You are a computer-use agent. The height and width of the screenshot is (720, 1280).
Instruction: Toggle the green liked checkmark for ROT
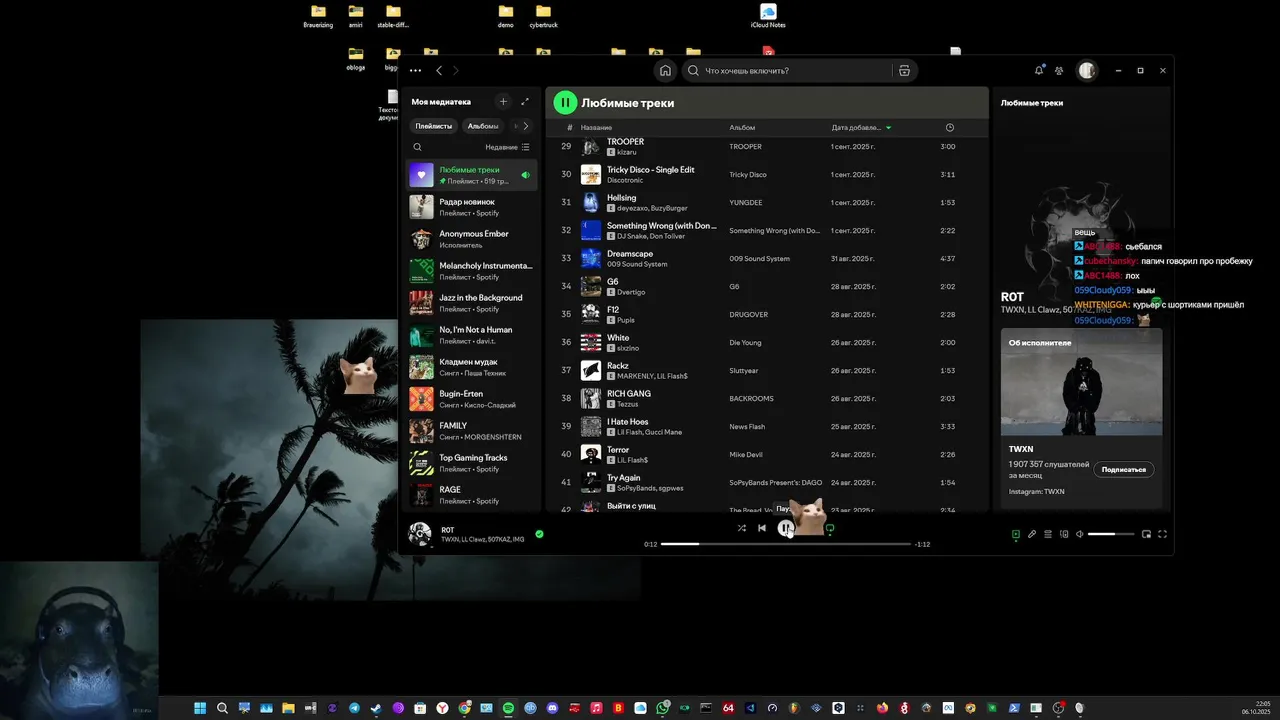point(539,534)
